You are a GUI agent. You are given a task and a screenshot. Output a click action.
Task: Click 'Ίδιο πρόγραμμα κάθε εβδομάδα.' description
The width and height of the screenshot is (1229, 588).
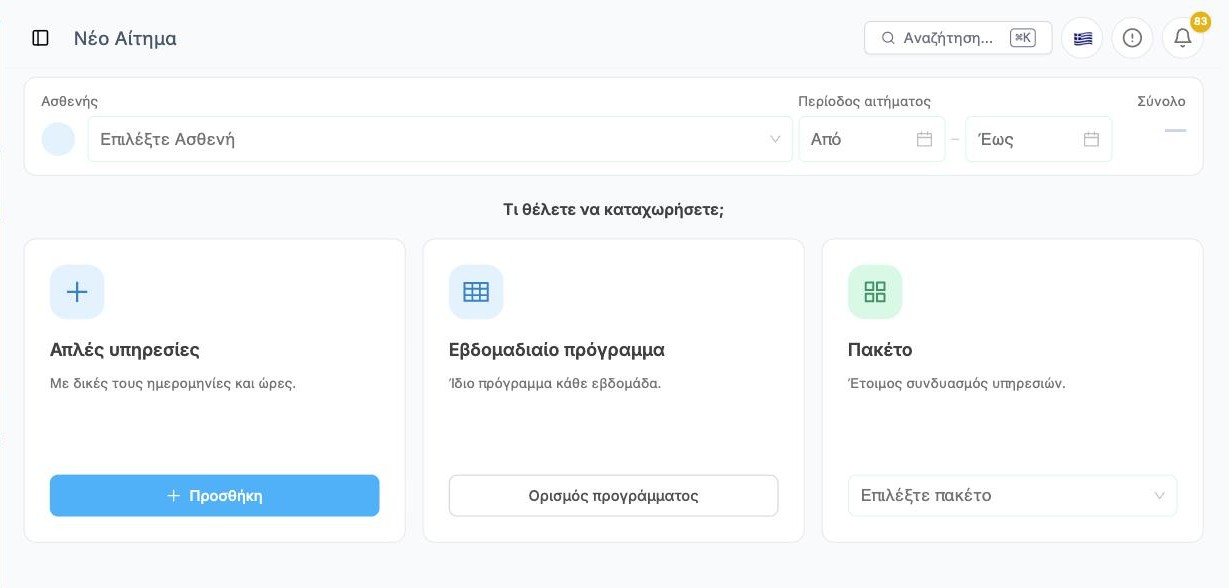pyautogui.click(x=555, y=383)
